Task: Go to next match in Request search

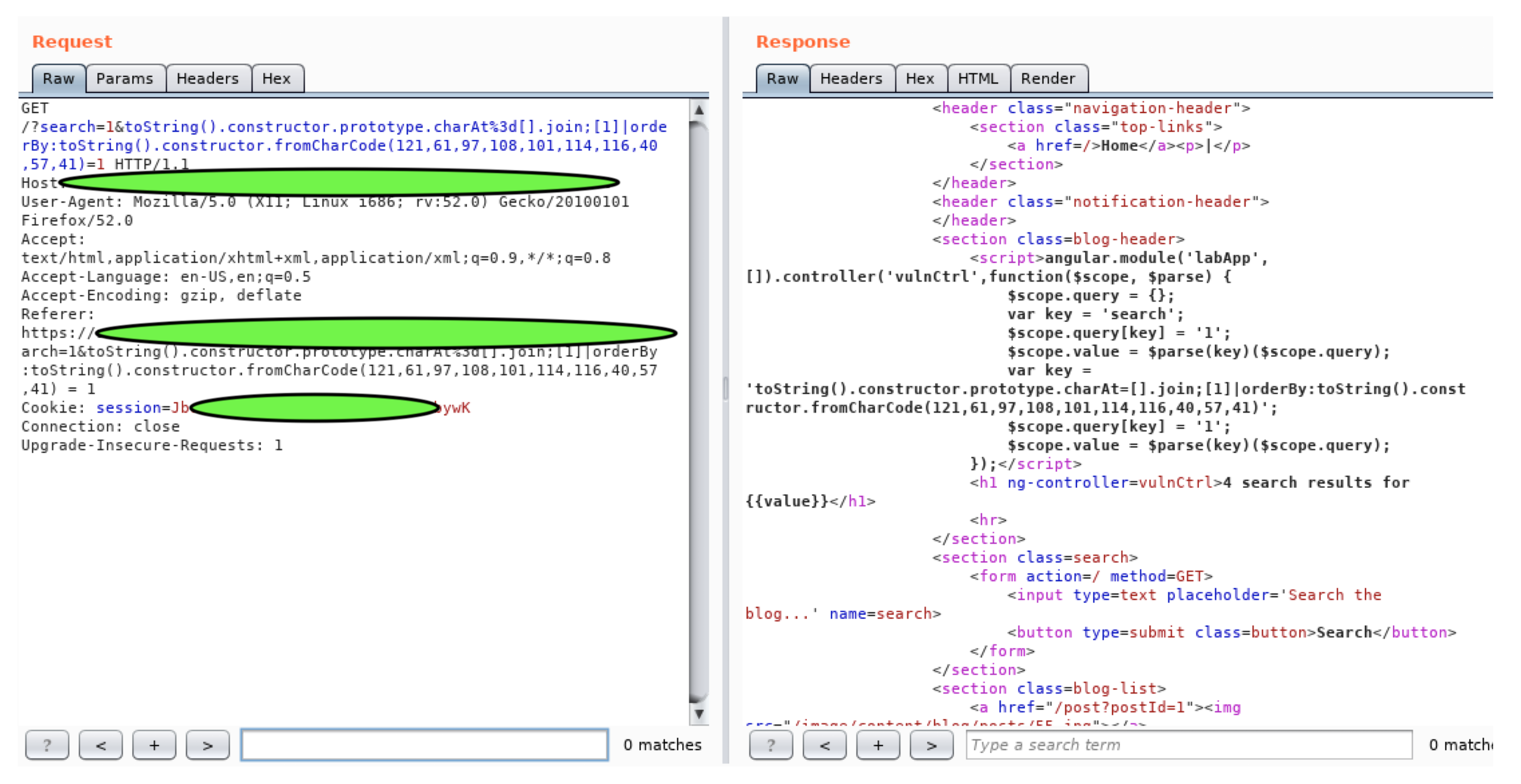Action: 207,745
